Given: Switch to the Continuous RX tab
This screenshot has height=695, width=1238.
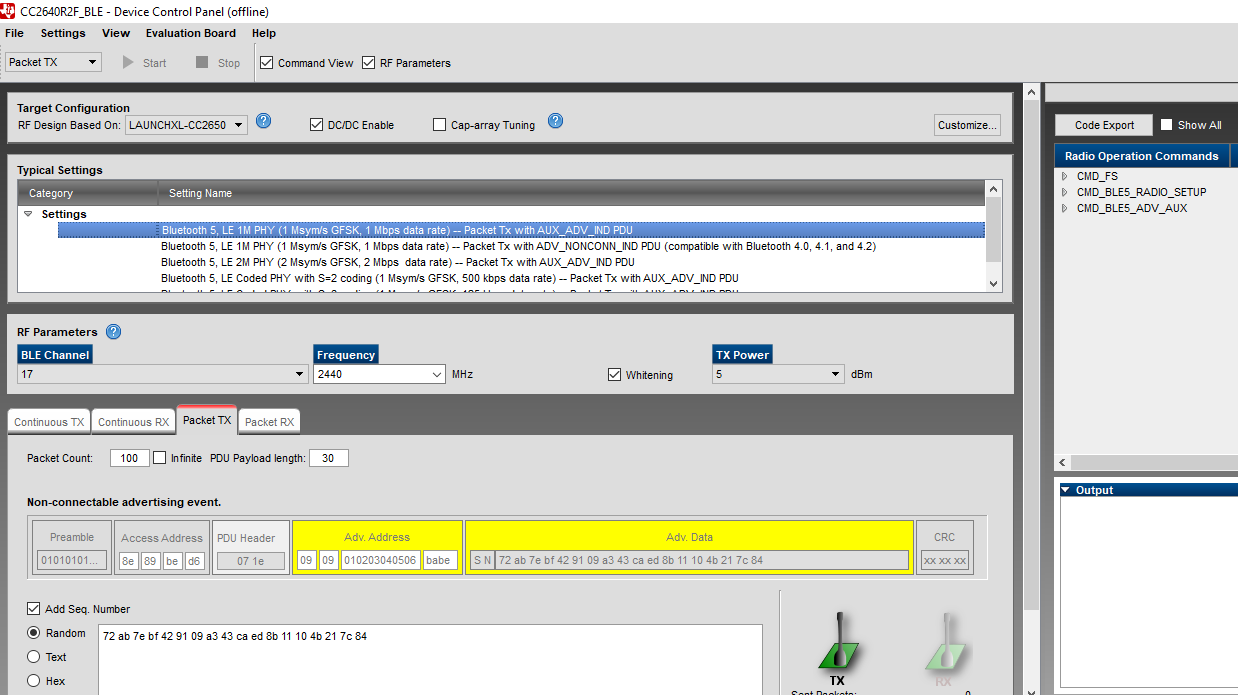Looking at the screenshot, I should pos(133,422).
